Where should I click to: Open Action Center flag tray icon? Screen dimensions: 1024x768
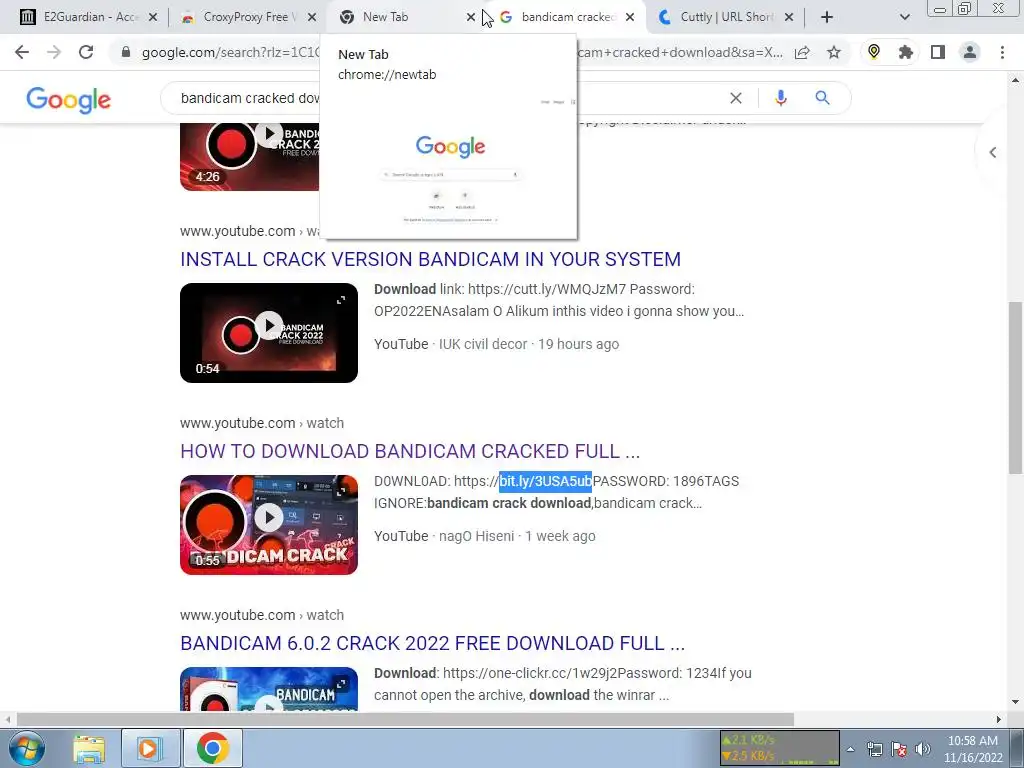(899, 749)
